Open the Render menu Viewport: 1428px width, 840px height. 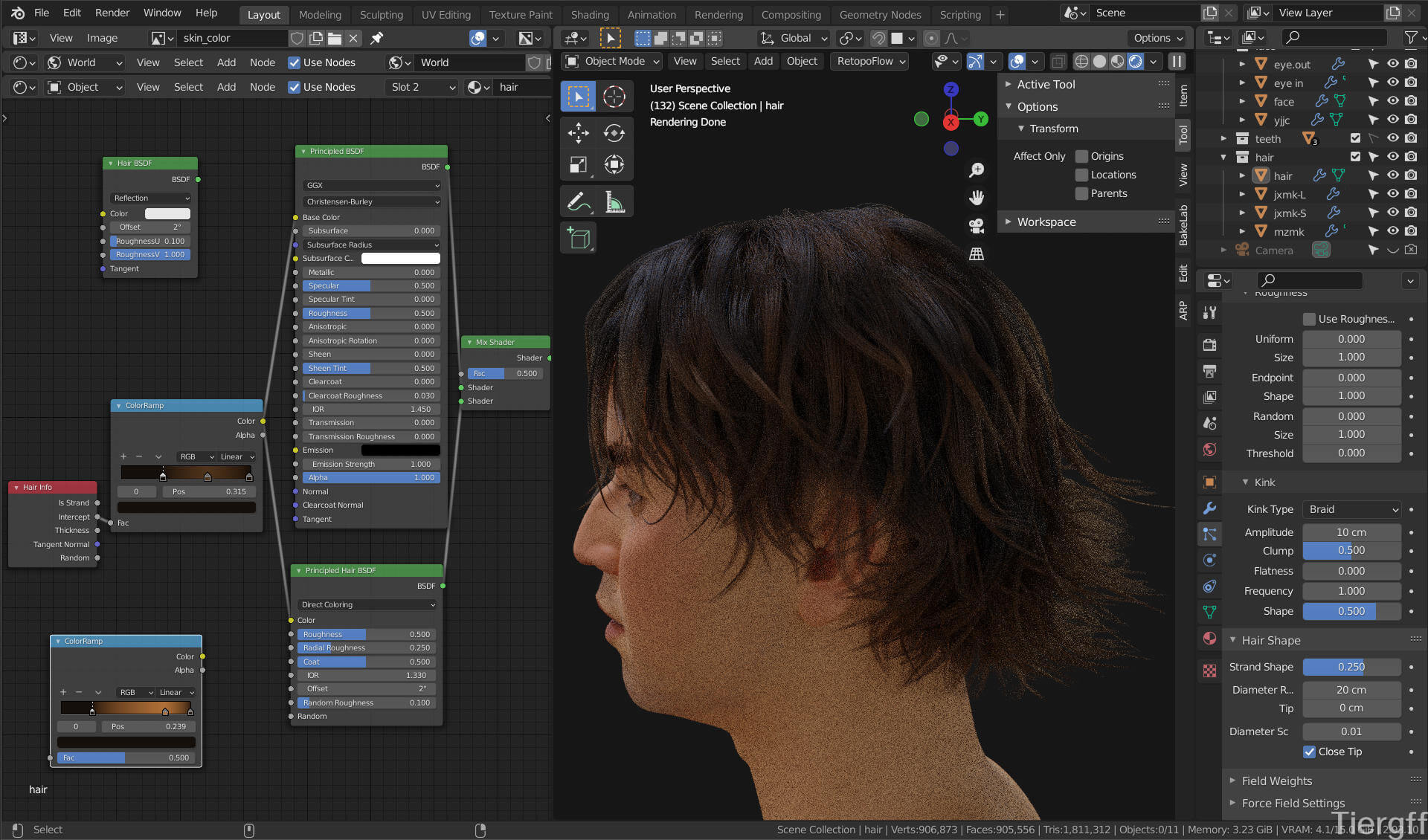point(112,13)
